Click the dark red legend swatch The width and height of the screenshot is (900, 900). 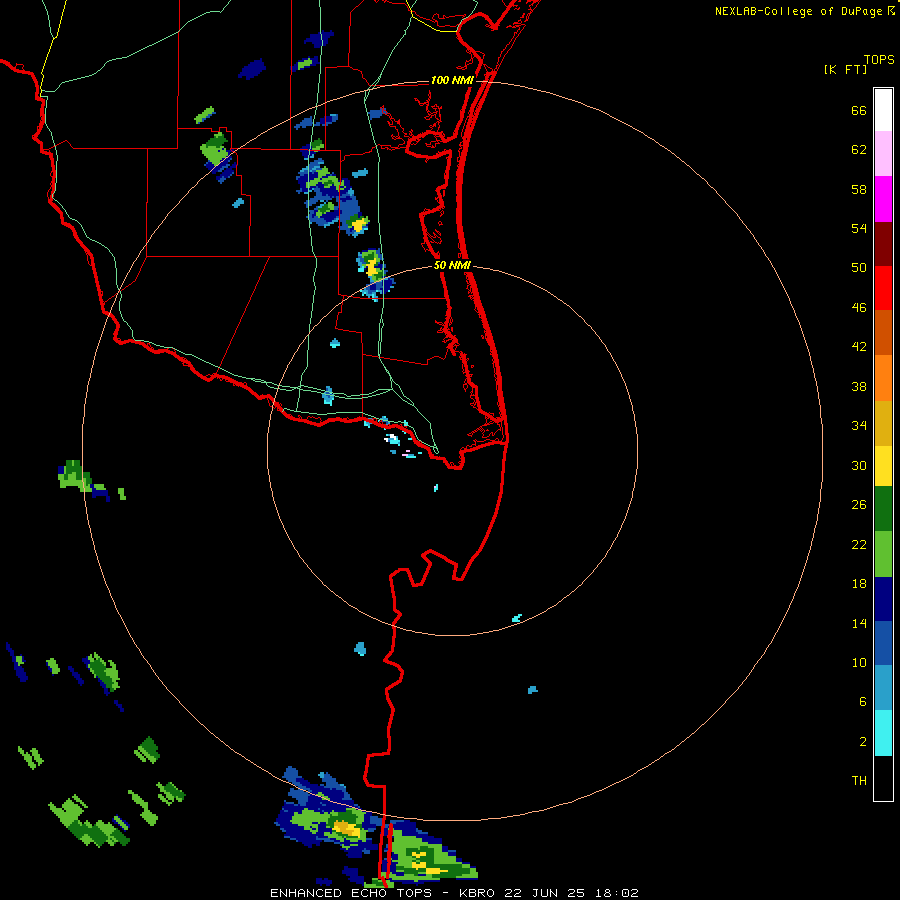tap(883, 244)
